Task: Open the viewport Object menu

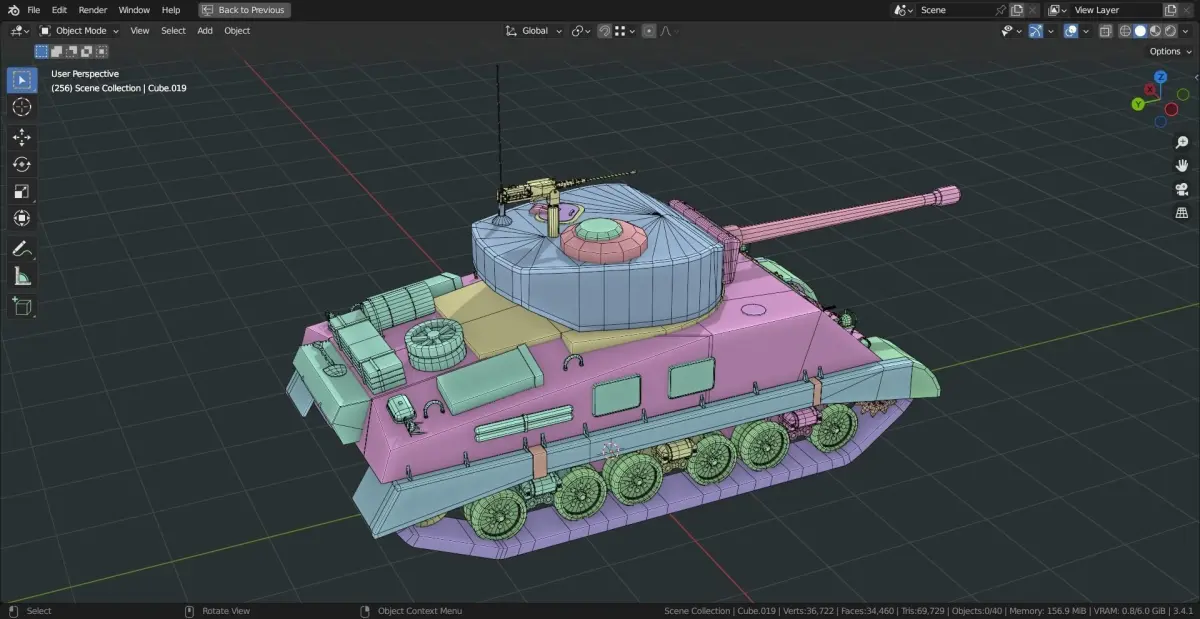Action: click(237, 31)
